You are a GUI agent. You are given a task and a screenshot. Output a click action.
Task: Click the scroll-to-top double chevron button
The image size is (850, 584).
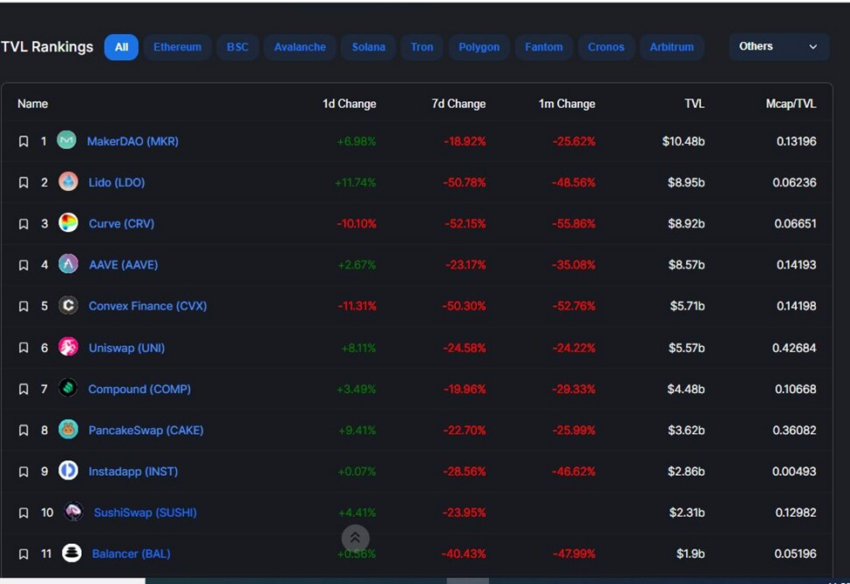(x=355, y=538)
